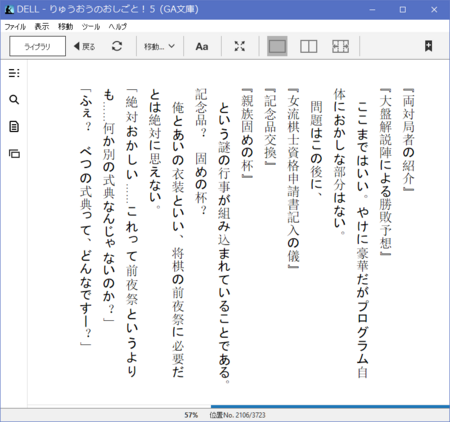The image size is (450, 422).
Task: Open the ツール menu
Action: [x=91, y=27]
